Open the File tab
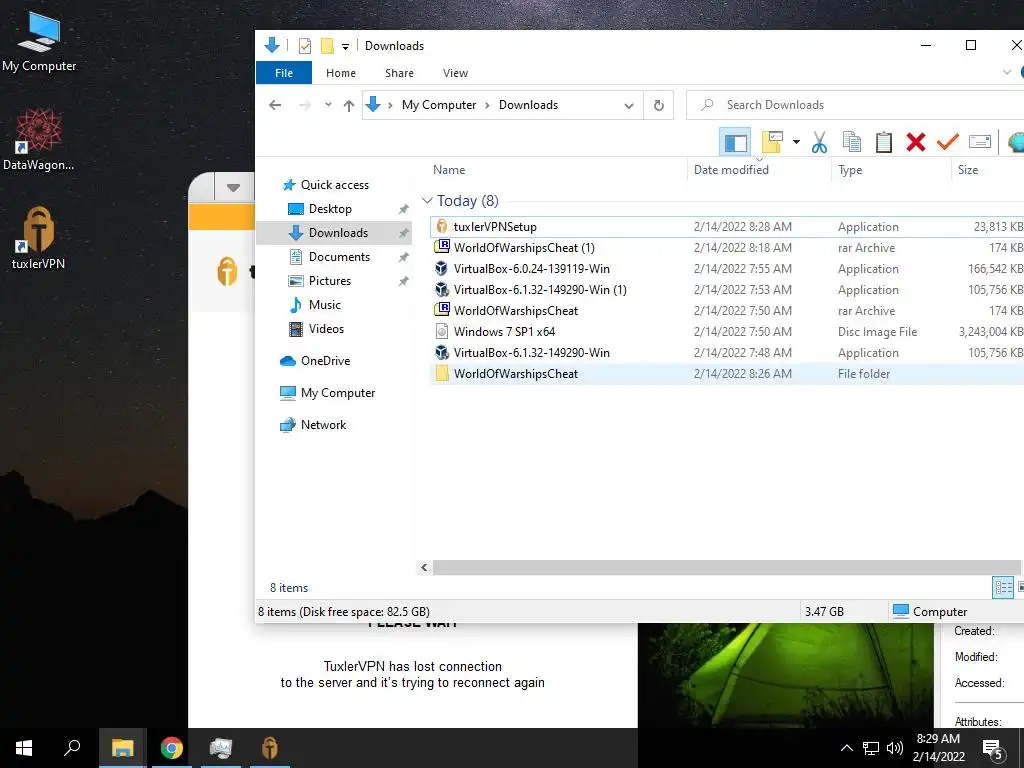This screenshot has height=768, width=1024. tap(283, 73)
